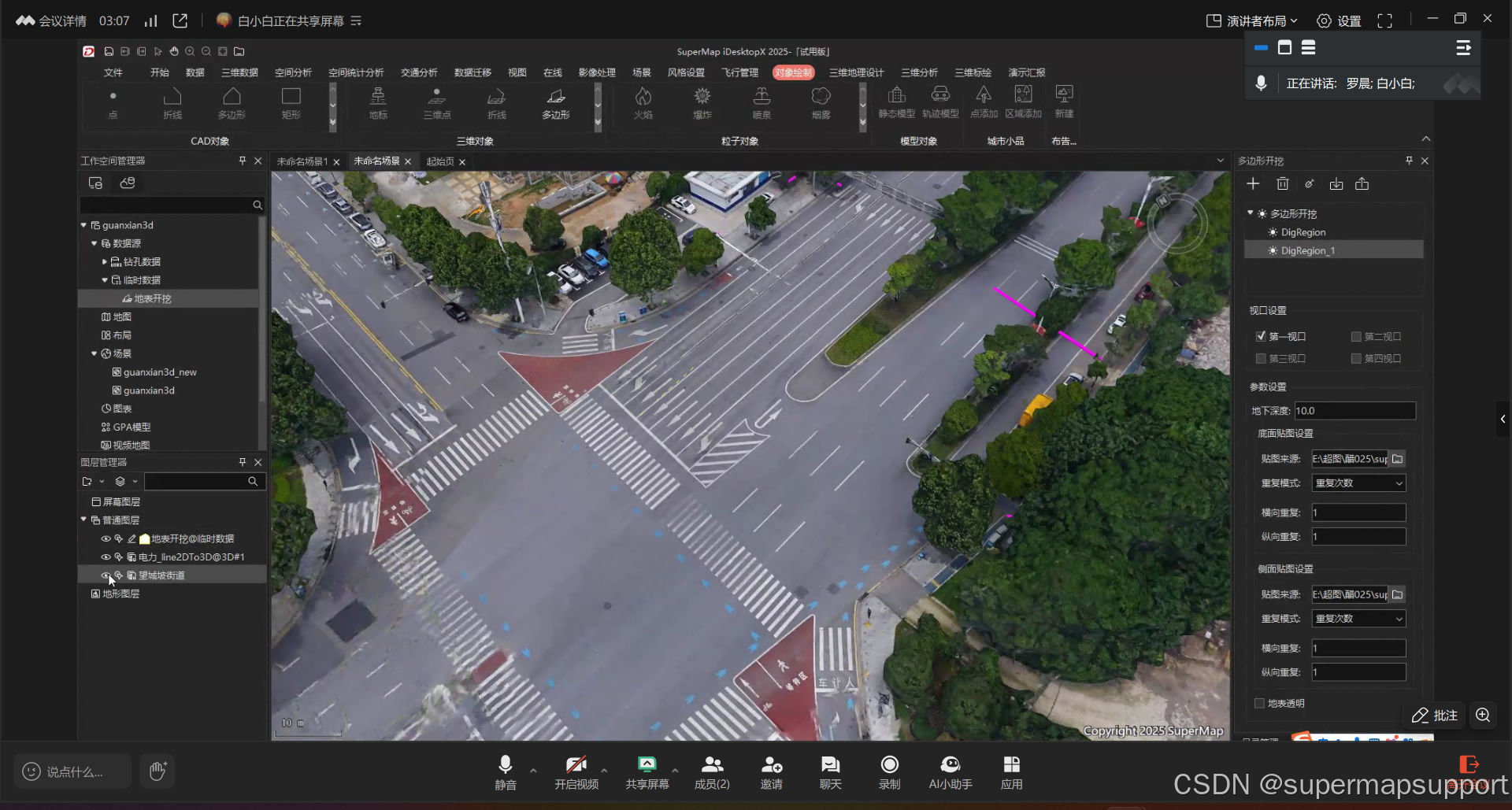Browse folder for 侧面贴图 texture source
This screenshot has height=810, width=1512.
click(x=1398, y=594)
